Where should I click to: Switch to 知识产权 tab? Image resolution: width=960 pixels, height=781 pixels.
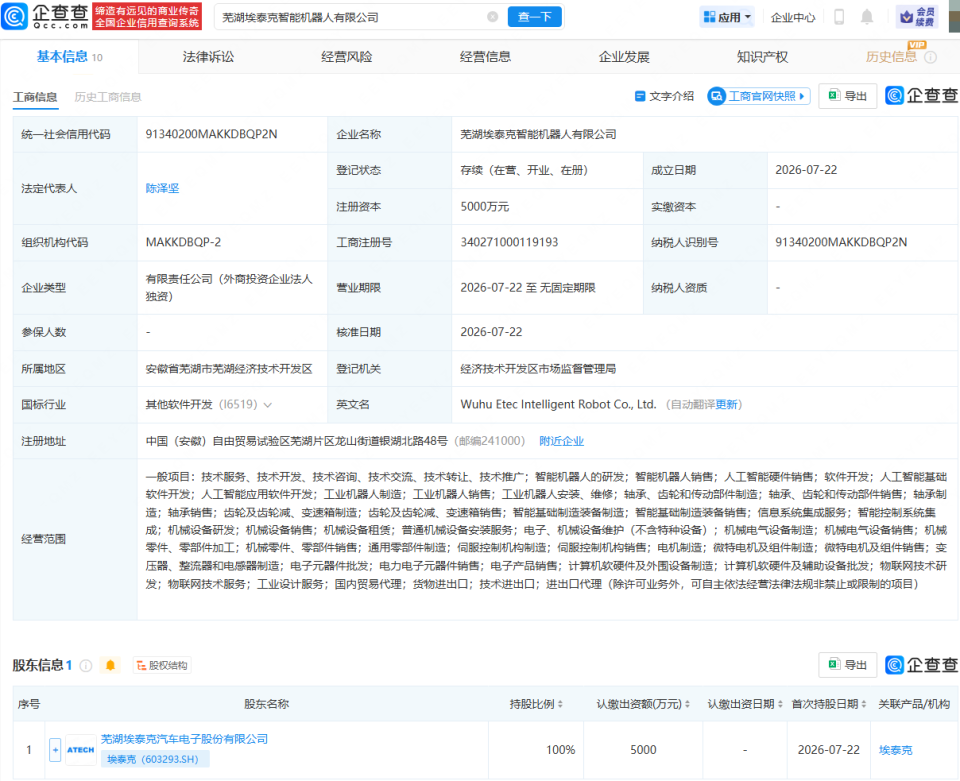tap(762, 57)
